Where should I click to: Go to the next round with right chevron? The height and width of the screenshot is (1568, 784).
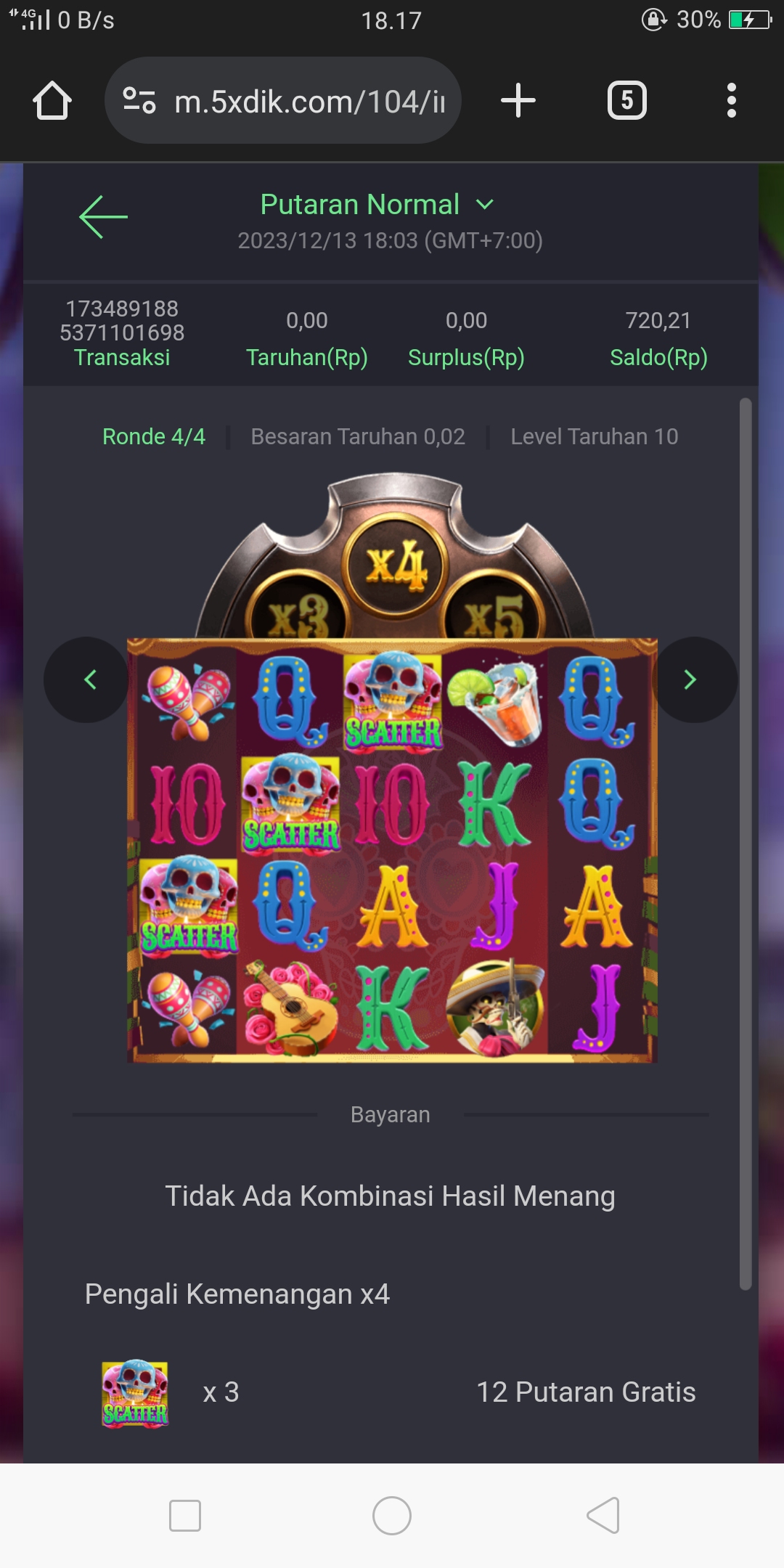pyautogui.click(x=694, y=679)
